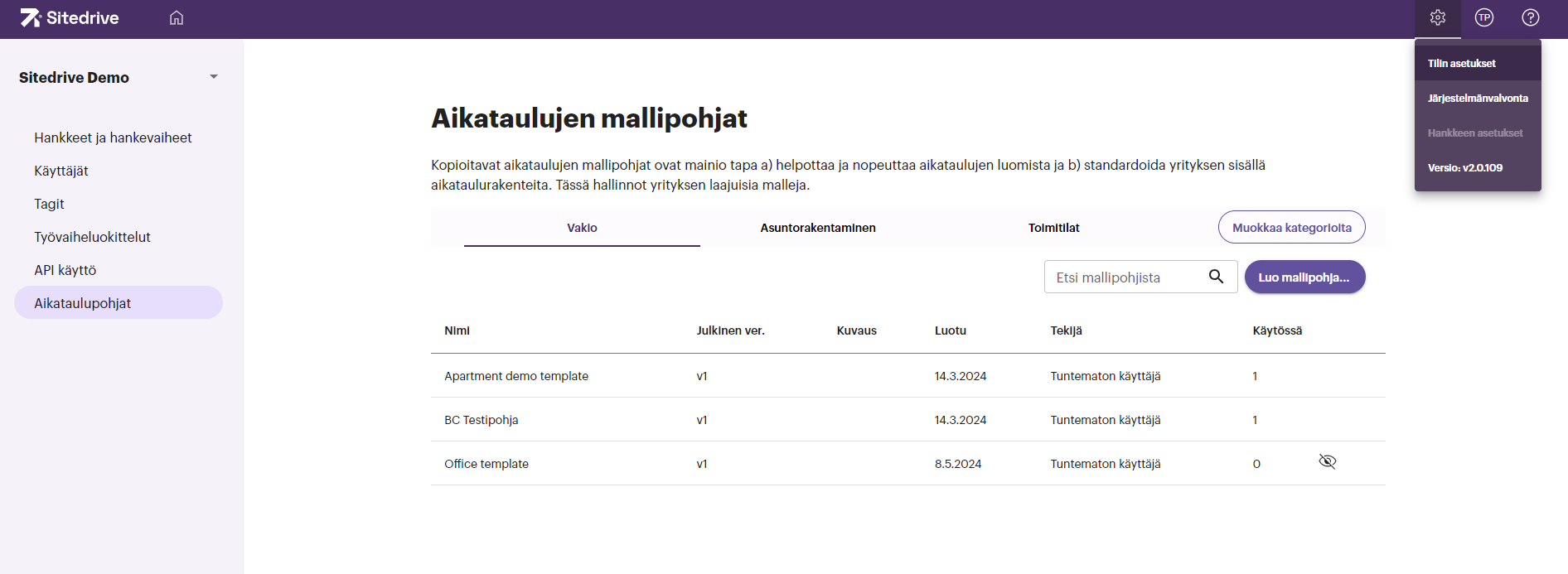
Task: Toggle Office template hidden eye icon
Action: (1328, 461)
